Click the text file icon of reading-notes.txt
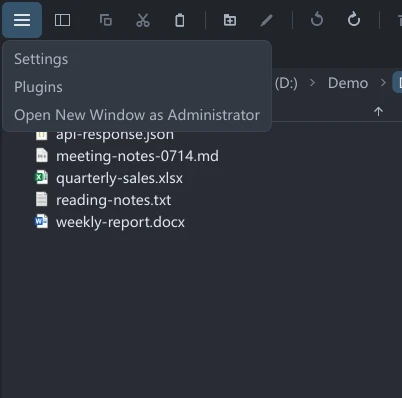The height and width of the screenshot is (398, 402). pyautogui.click(x=42, y=199)
